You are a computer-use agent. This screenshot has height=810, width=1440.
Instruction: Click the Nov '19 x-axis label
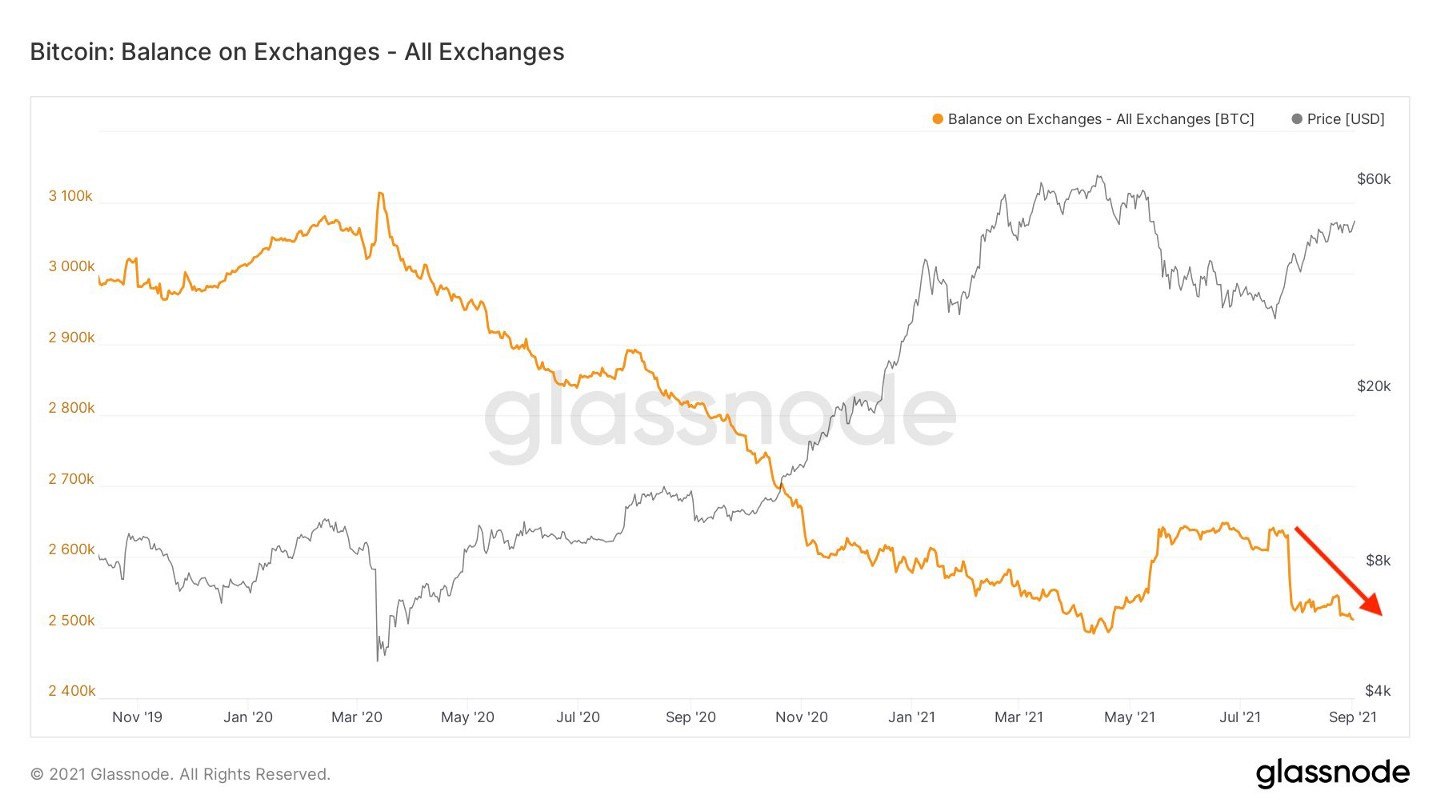click(137, 718)
